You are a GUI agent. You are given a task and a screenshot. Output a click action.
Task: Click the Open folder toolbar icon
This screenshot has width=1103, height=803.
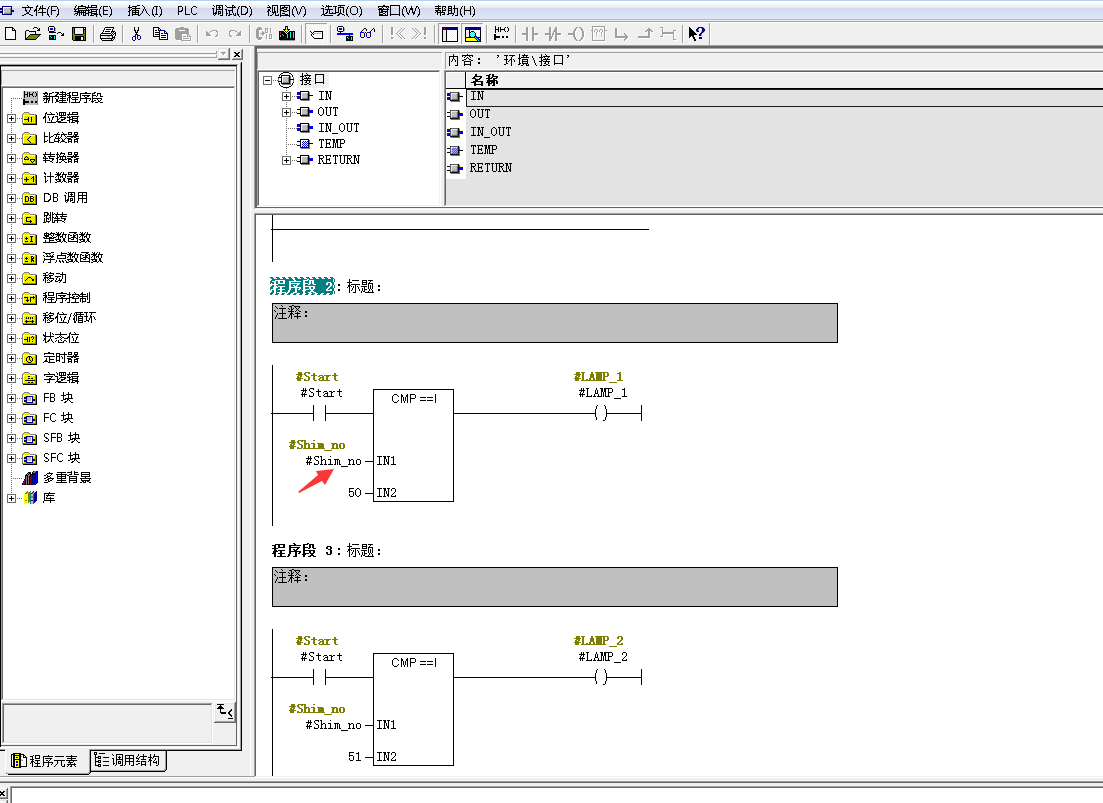[x=32, y=34]
